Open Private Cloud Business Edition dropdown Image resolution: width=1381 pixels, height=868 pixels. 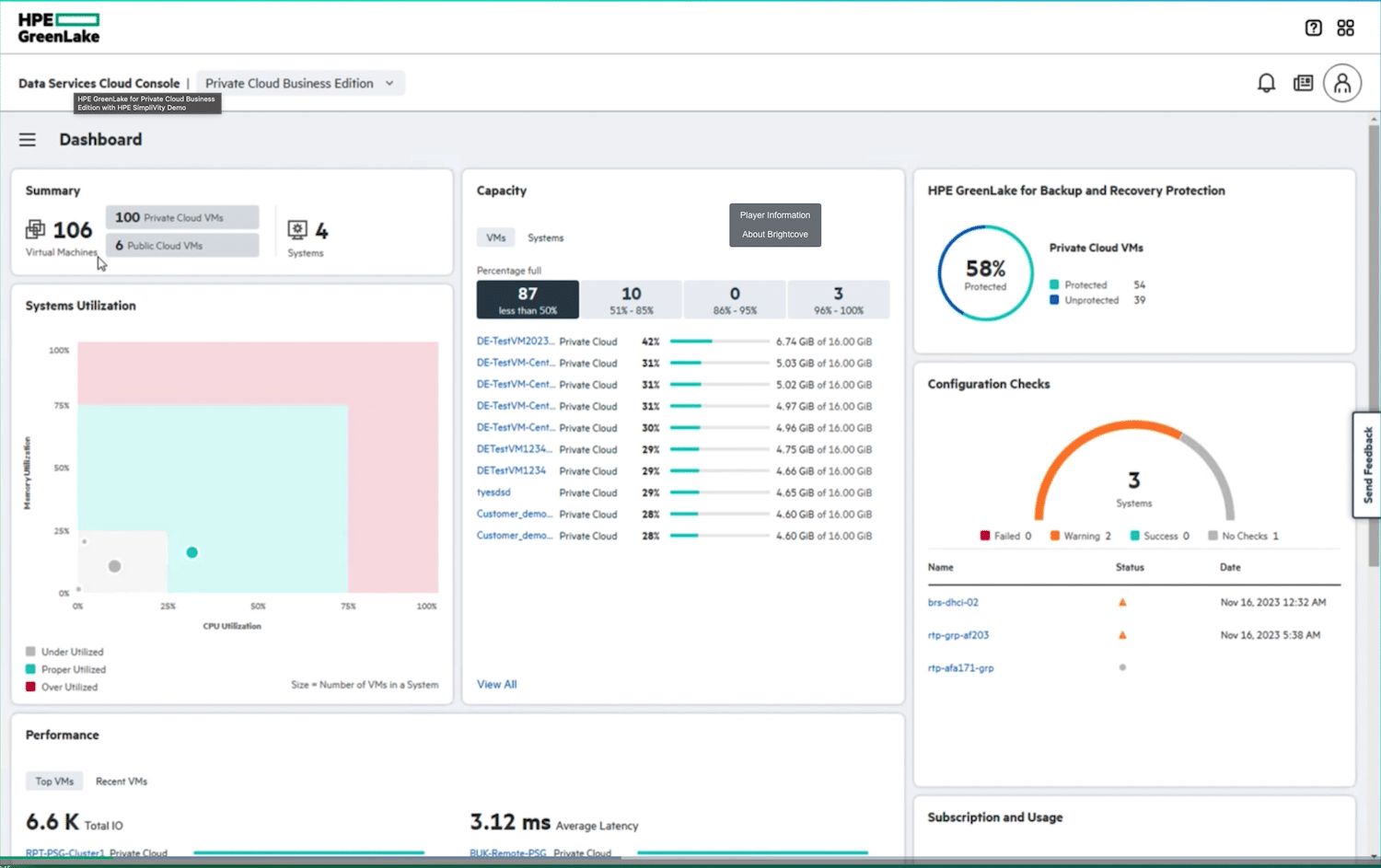pyautogui.click(x=300, y=83)
